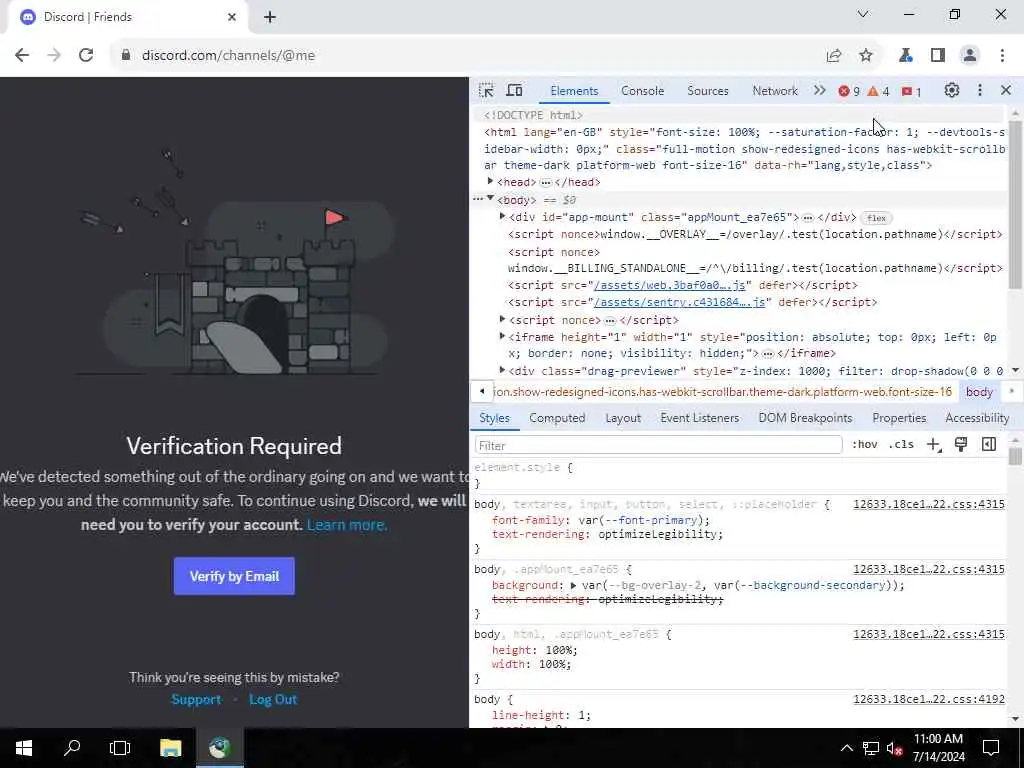The image size is (1024, 768).
Task: Toggle the browser side panel icon
Action: point(938,56)
